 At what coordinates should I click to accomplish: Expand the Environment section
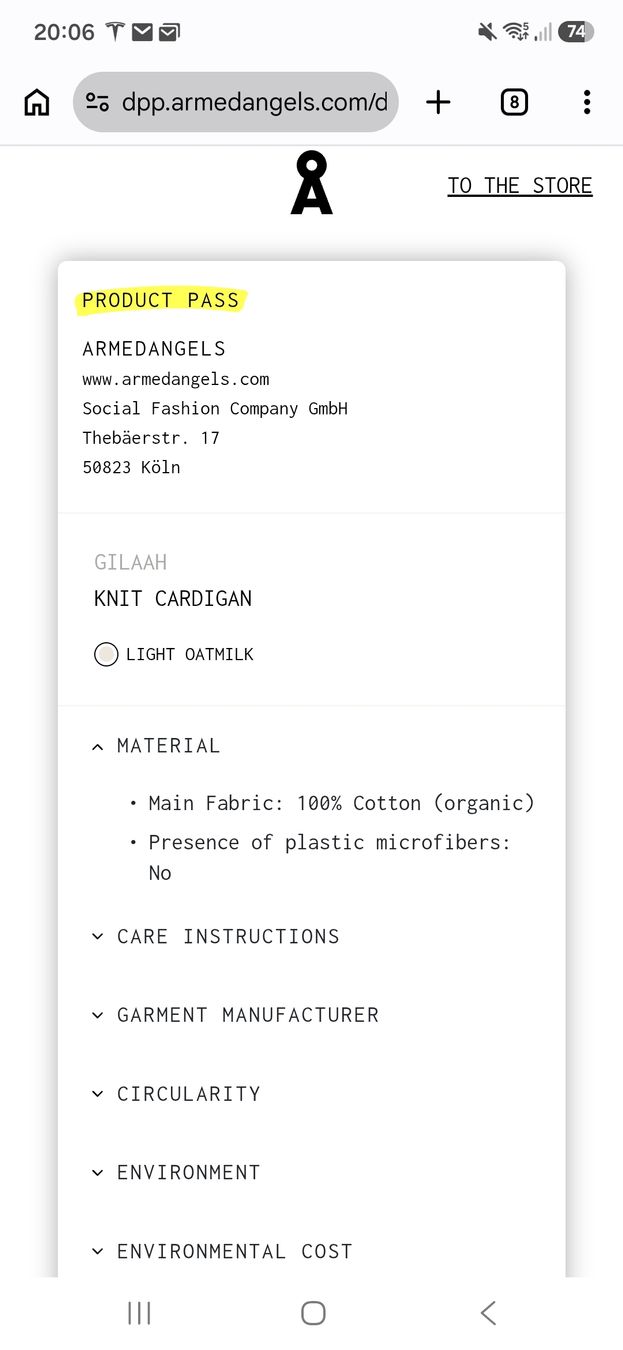(176, 1172)
